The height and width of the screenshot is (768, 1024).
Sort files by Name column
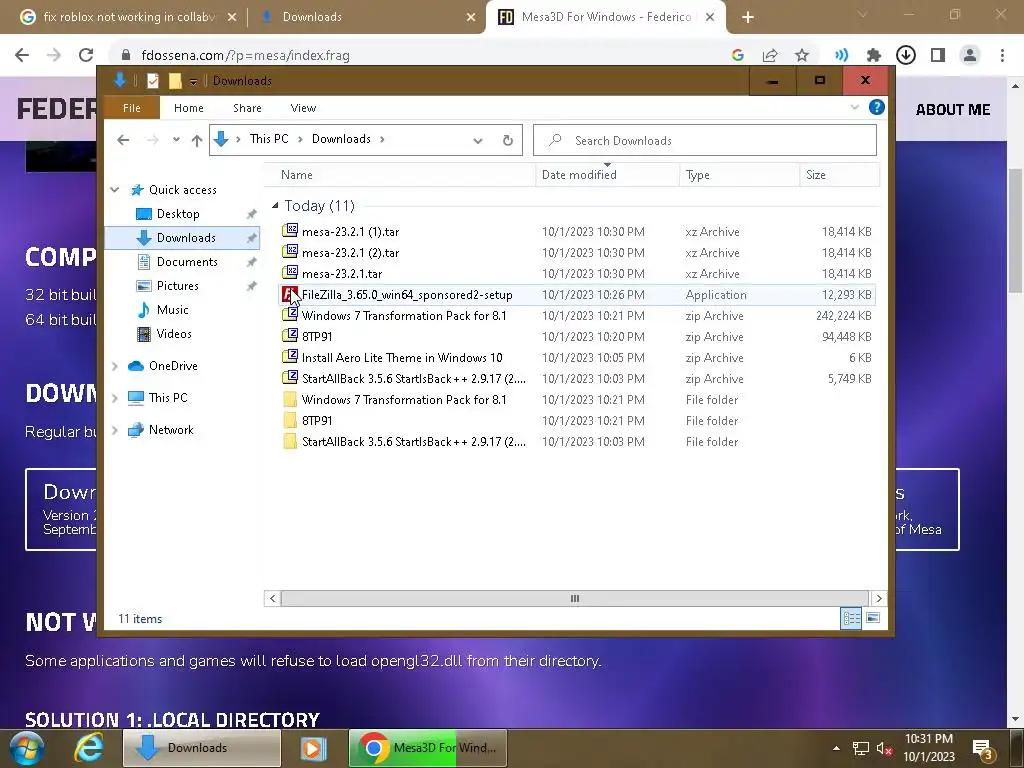coord(400,175)
